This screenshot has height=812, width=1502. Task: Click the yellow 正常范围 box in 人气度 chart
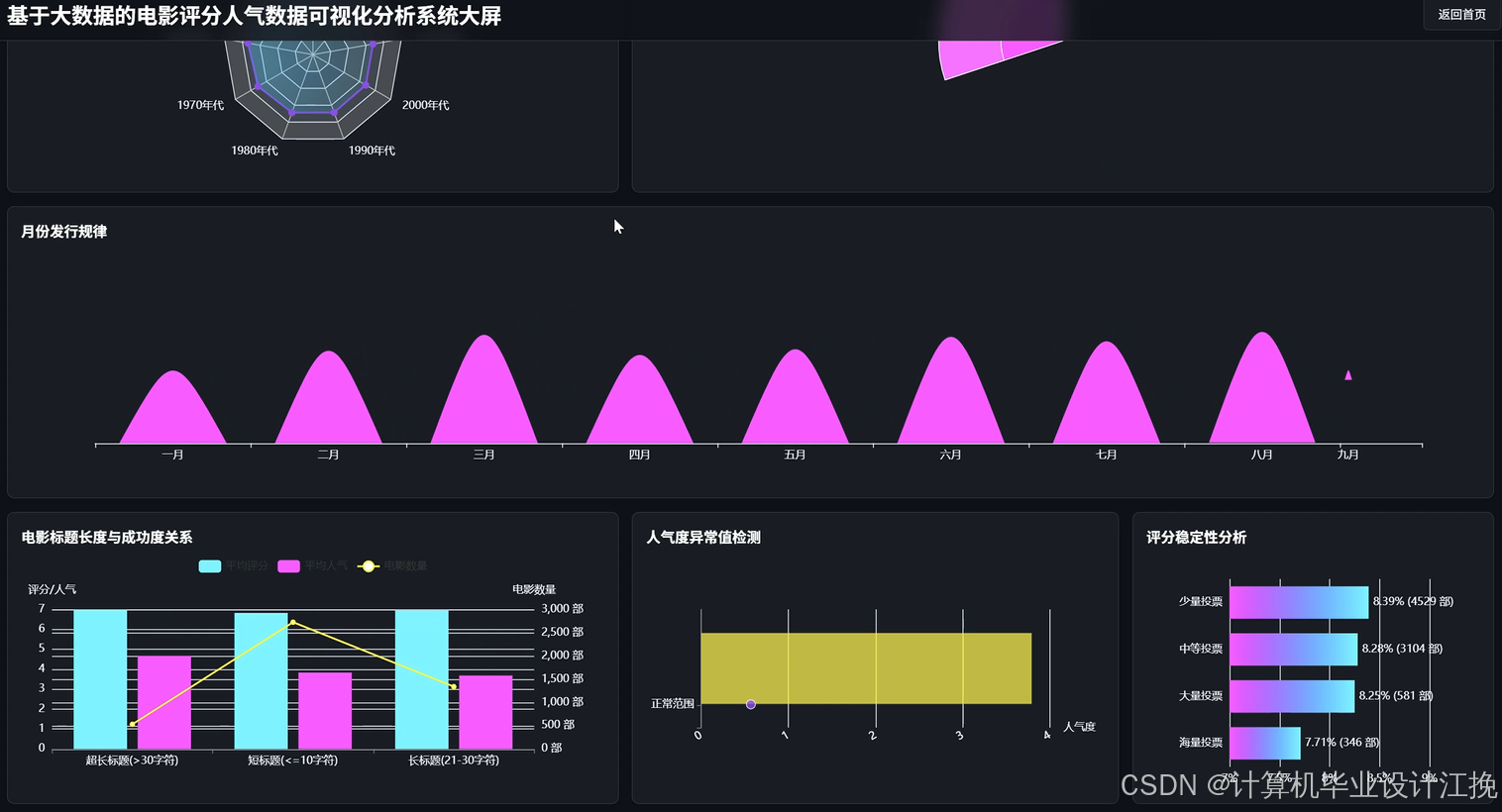(866, 668)
